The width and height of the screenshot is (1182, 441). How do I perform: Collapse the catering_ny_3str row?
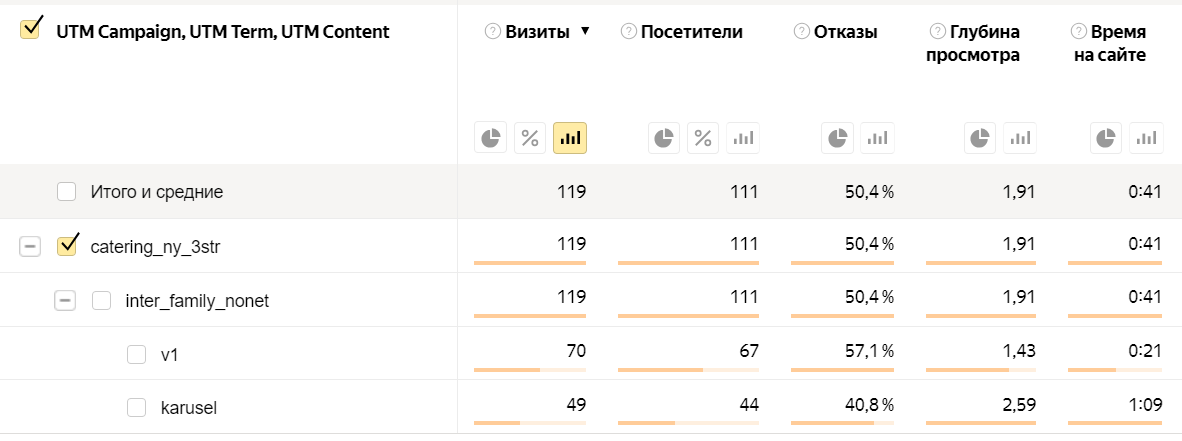[29, 247]
